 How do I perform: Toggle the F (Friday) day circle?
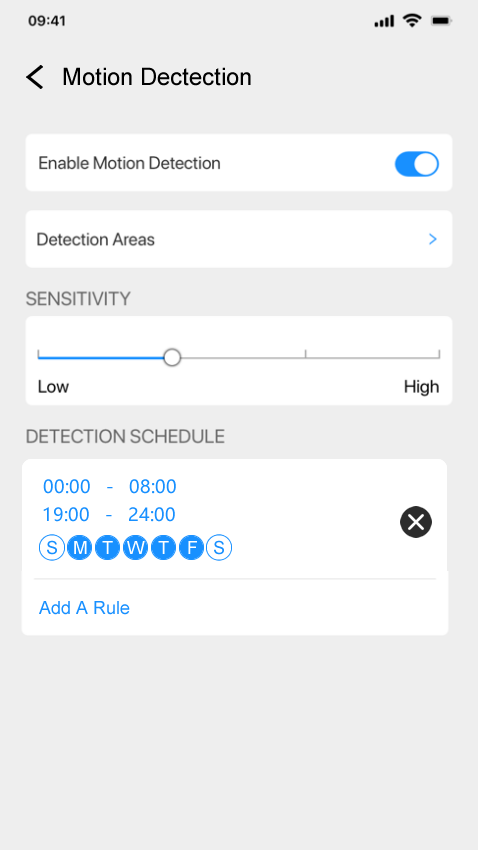(x=191, y=548)
